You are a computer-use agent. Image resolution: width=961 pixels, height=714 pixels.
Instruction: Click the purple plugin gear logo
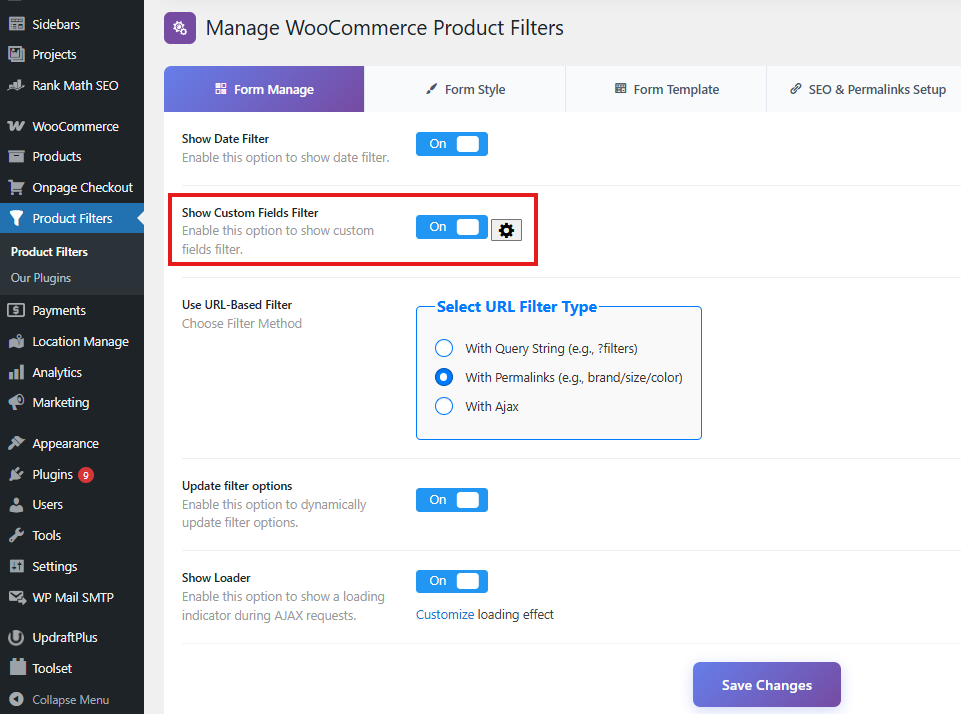[x=180, y=28]
